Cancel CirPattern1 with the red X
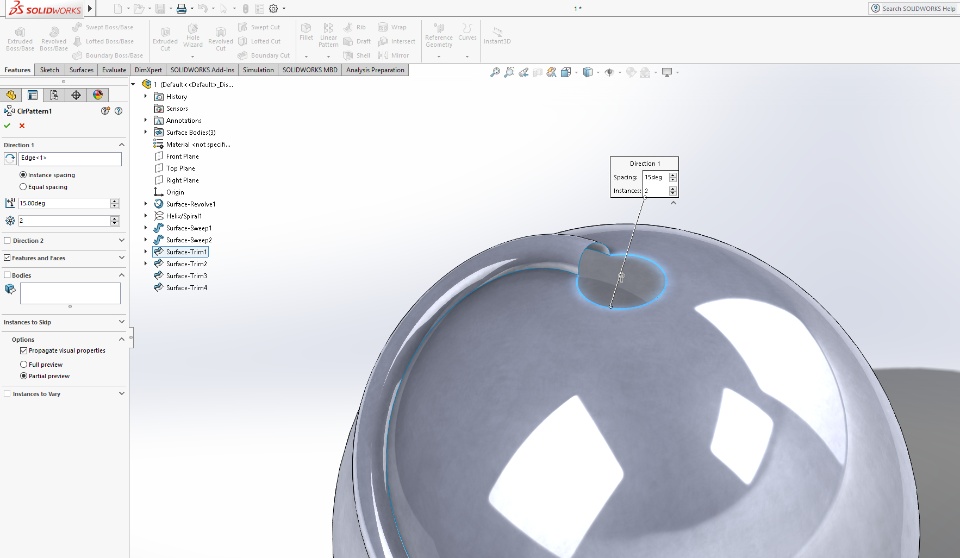Screen dimensions: 960x558 (22, 126)
